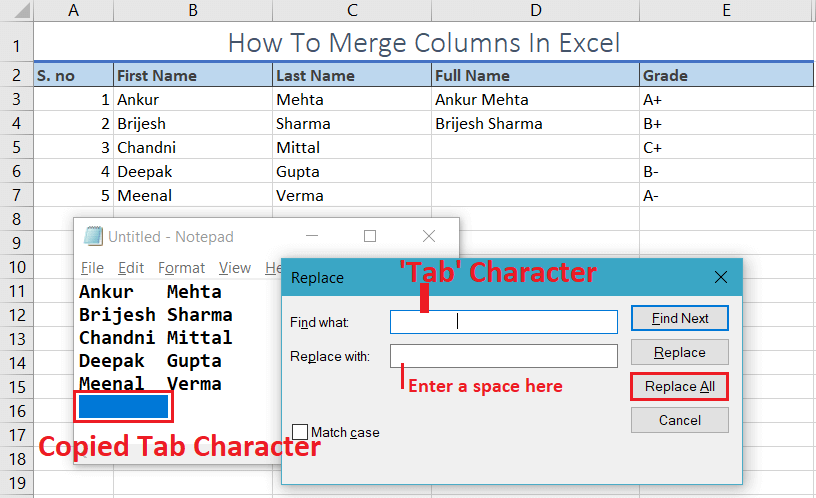Open the View menu in Notepad
This screenshot has height=498, width=816.
[x=235, y=268]
